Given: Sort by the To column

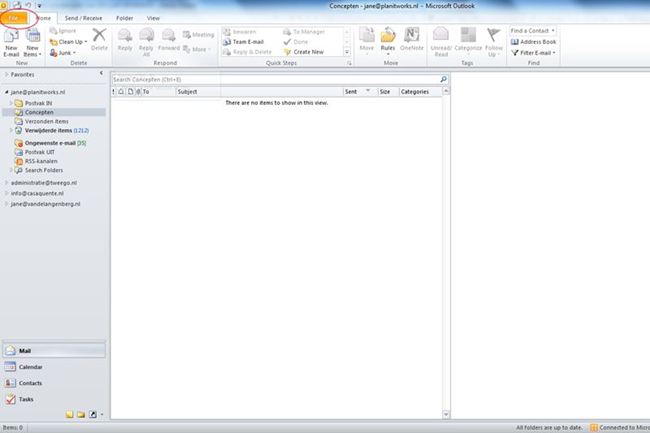Looking at the screenshot, I should [x=158, y=92].
